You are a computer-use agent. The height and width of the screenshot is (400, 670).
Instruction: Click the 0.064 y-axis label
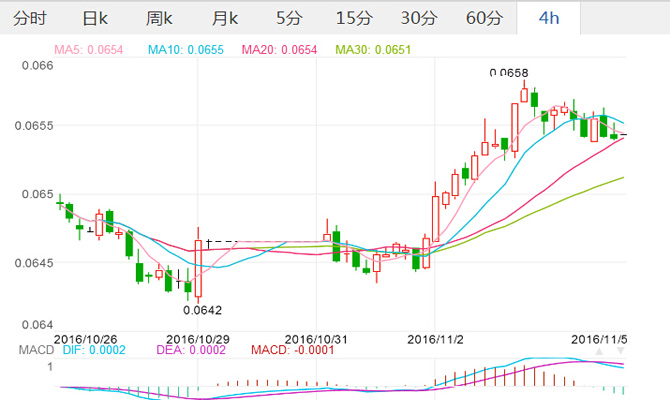click(38, 325)
